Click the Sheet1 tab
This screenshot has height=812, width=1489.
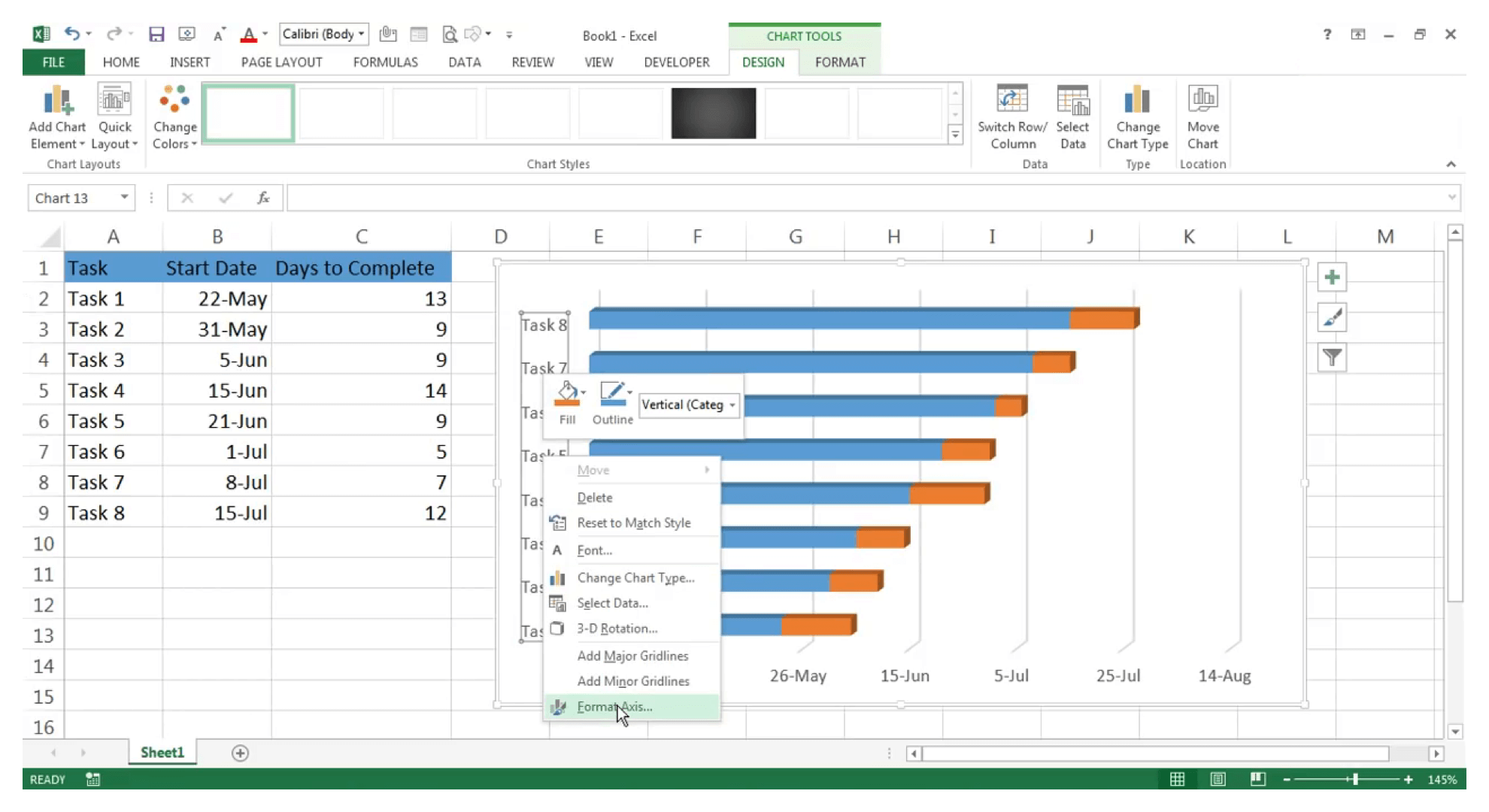162,752
